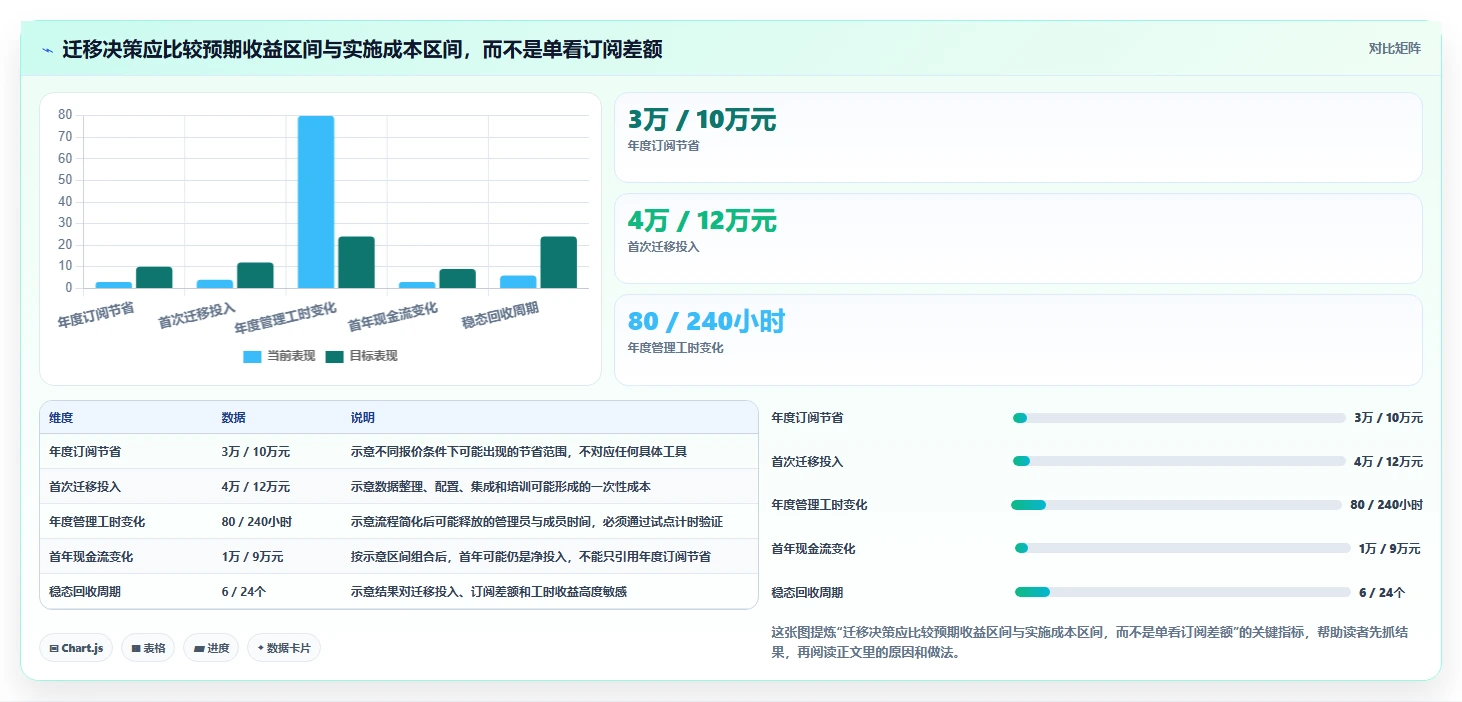Click the tall blue 年度管理工时变化 bar

316,202
